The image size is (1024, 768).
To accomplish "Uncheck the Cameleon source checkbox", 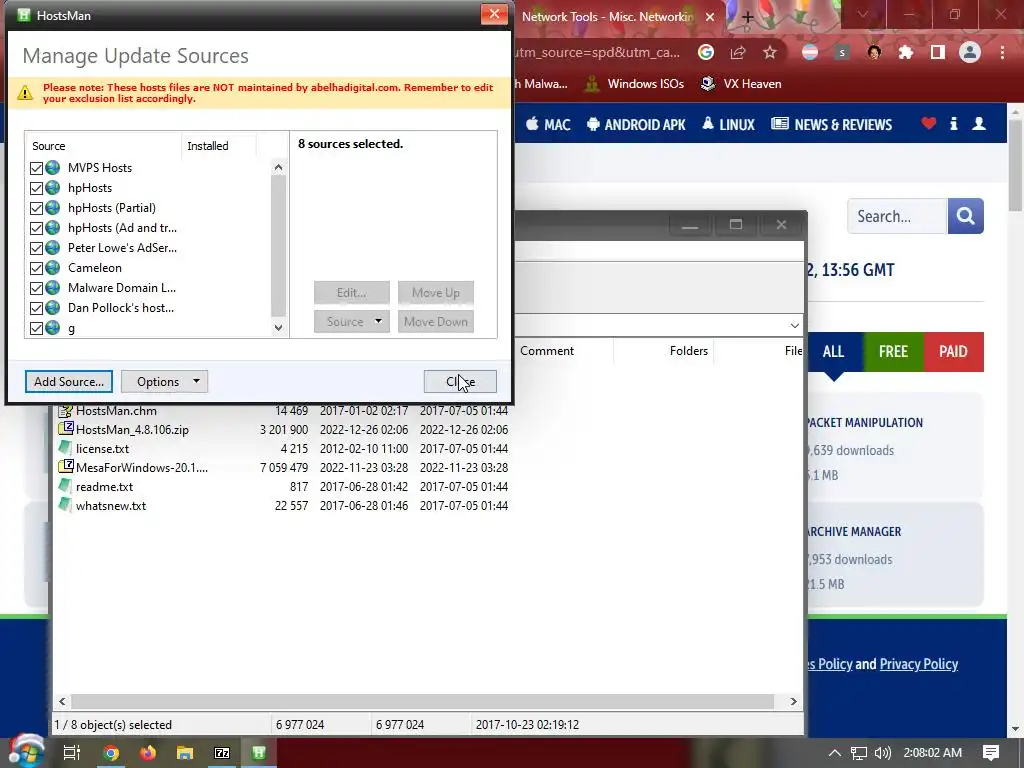I will point(37,268).
